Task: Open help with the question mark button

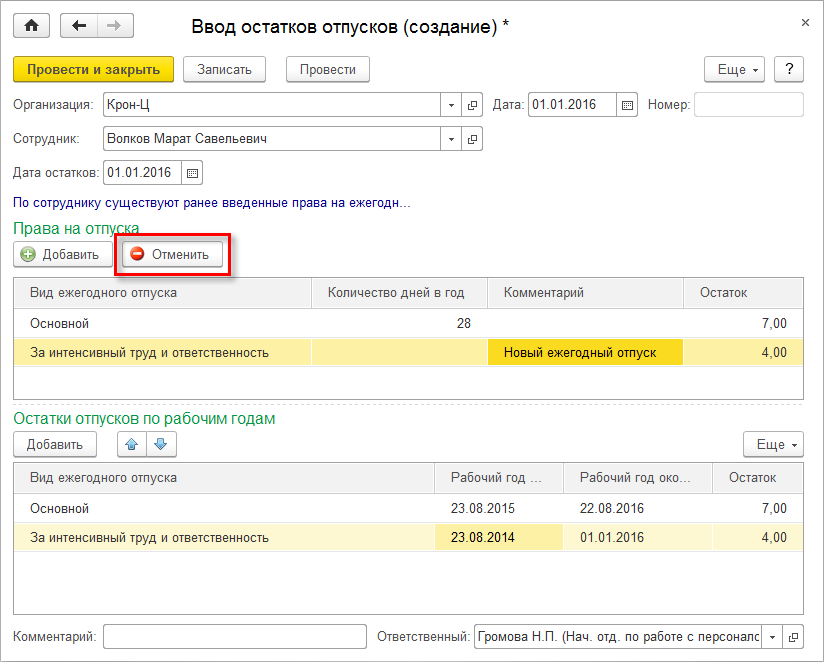Action: coord(790,69)
